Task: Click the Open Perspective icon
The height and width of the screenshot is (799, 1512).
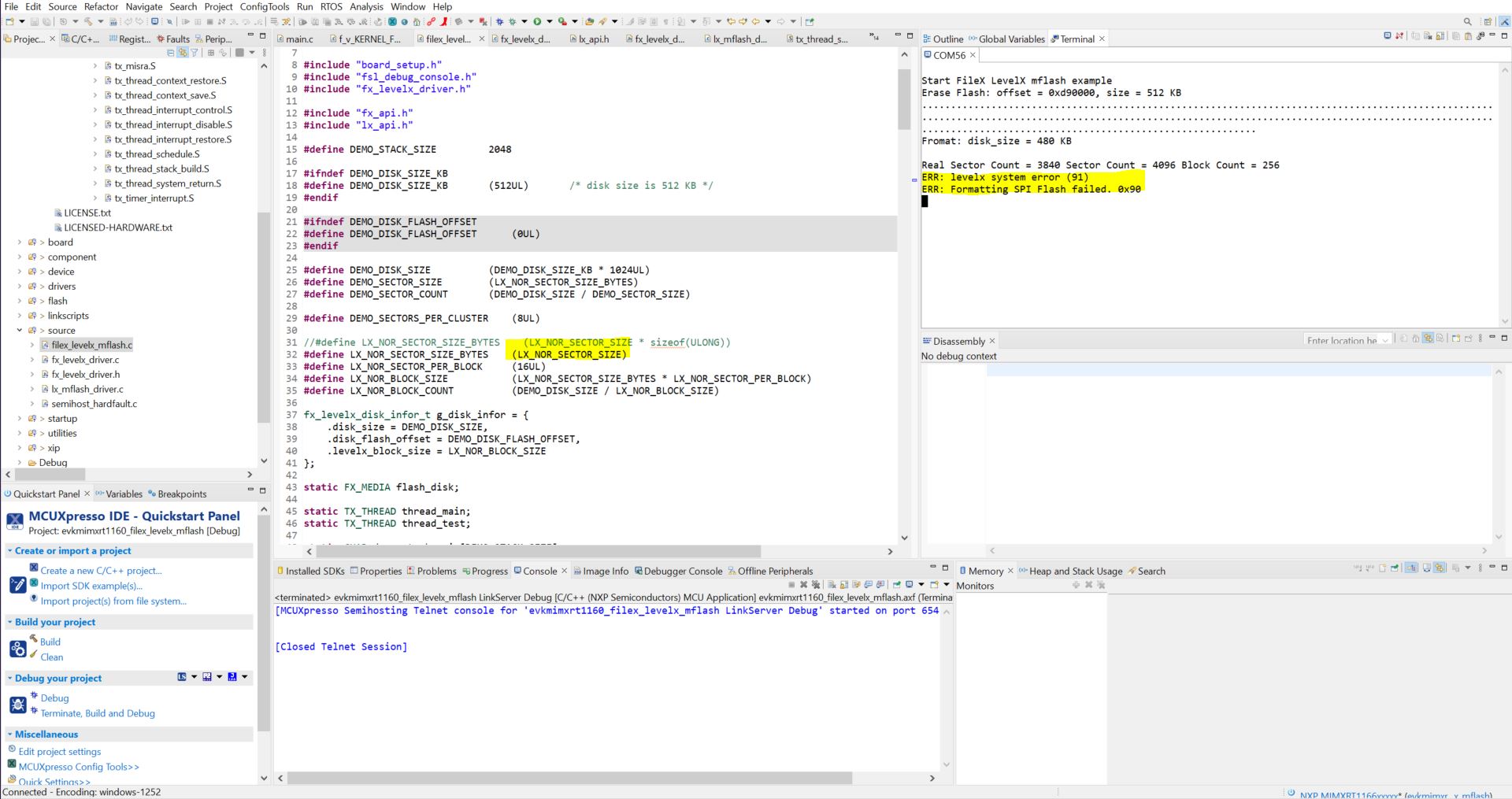Action: [x=1488, y=22]
